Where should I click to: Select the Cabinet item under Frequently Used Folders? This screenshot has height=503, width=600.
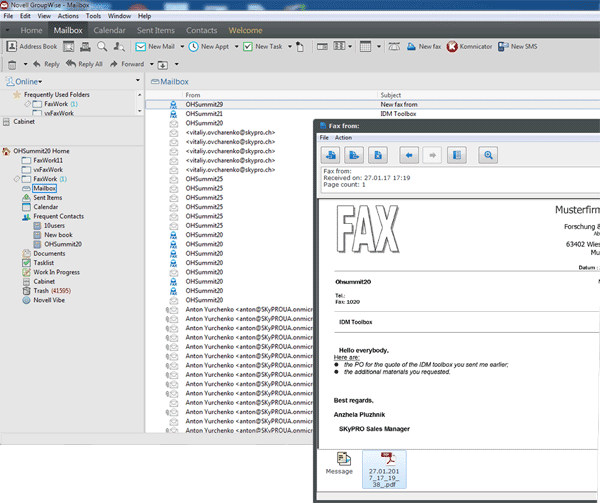24,122
